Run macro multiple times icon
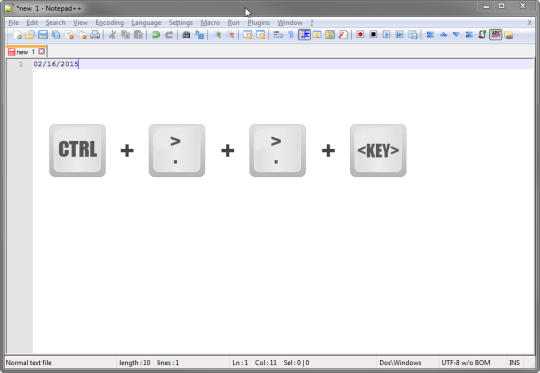 [399, 35]
